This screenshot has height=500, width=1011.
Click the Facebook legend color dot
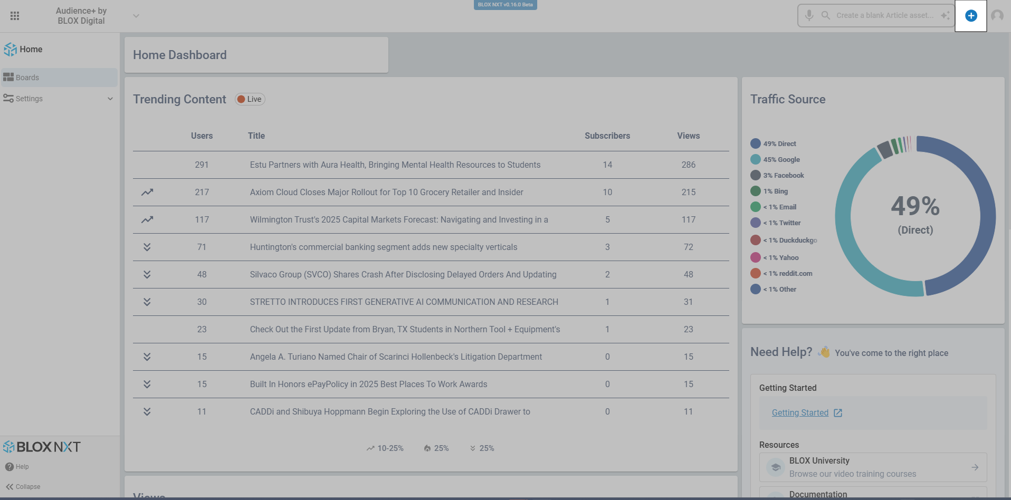[756, 176]
